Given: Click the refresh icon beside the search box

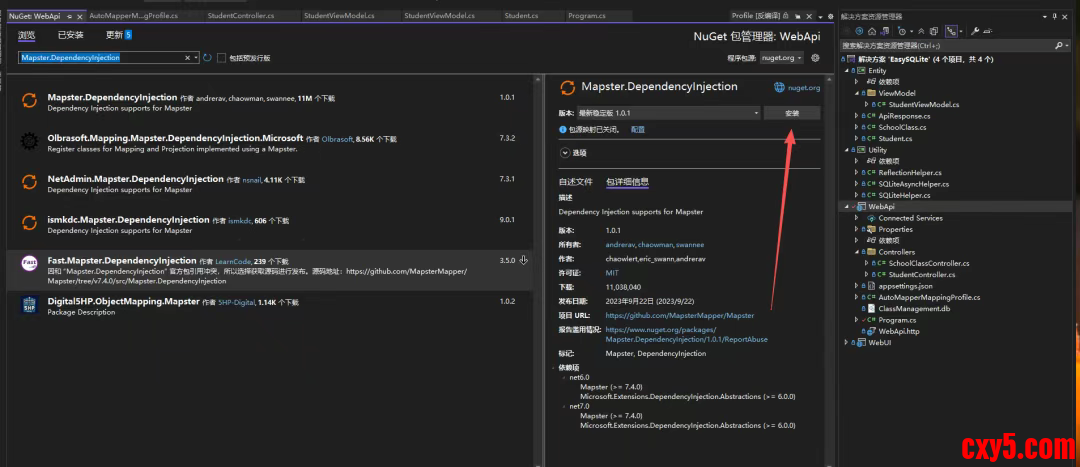Looking at the screenshot, I should pyautogui.click(x=207, y=58).
